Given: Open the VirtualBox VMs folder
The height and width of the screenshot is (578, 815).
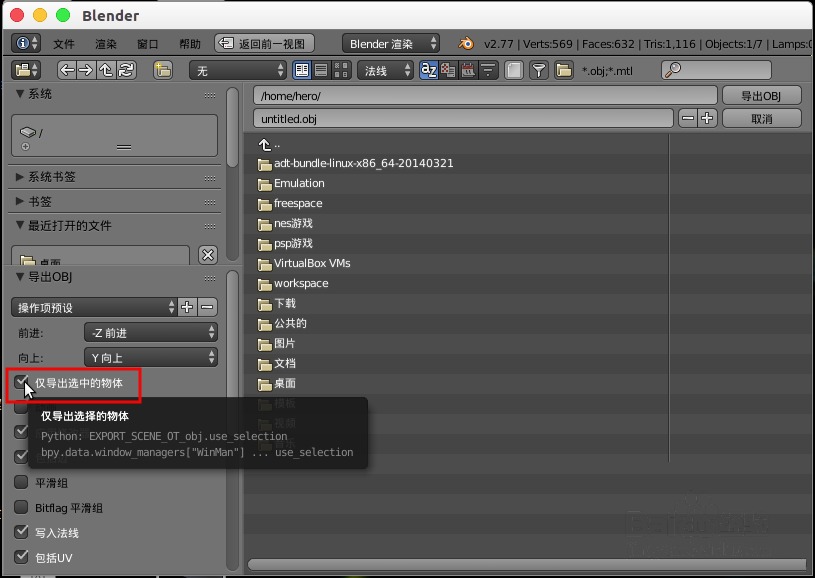Looking at the screenshot, I should [x=304, y=263].
